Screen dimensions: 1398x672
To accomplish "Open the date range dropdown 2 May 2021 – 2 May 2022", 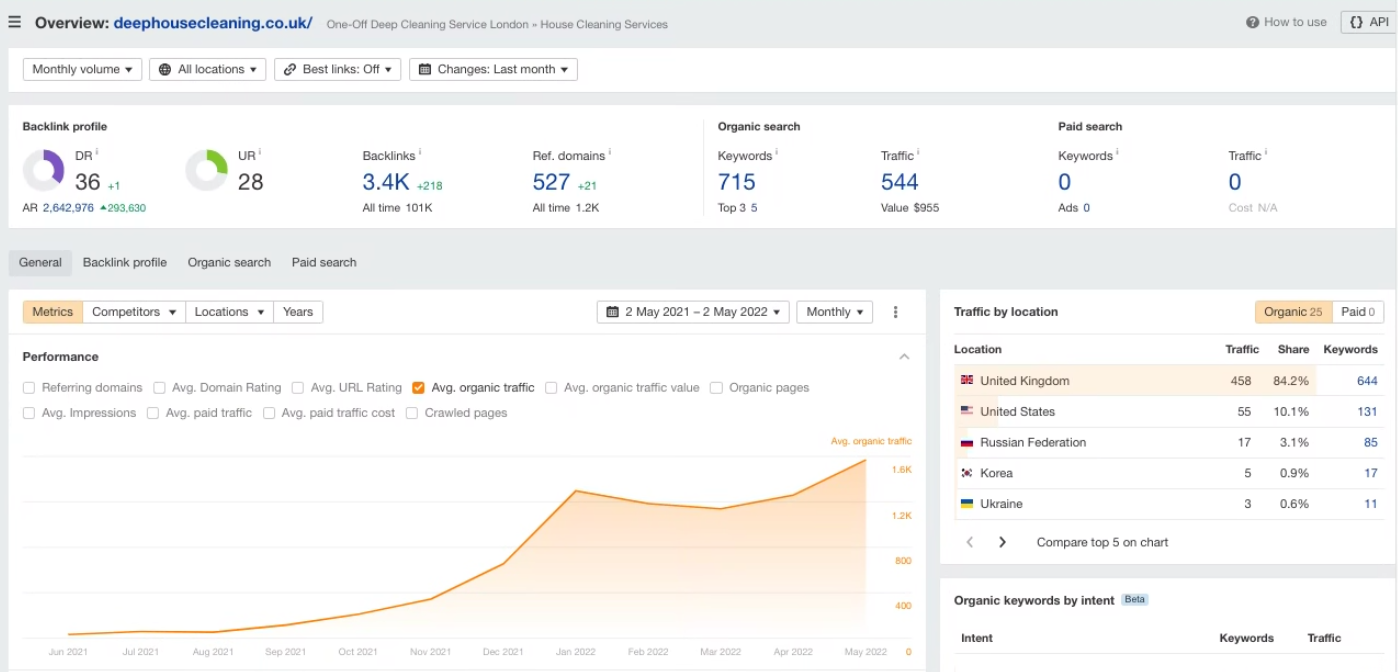I will pos(693,312).
